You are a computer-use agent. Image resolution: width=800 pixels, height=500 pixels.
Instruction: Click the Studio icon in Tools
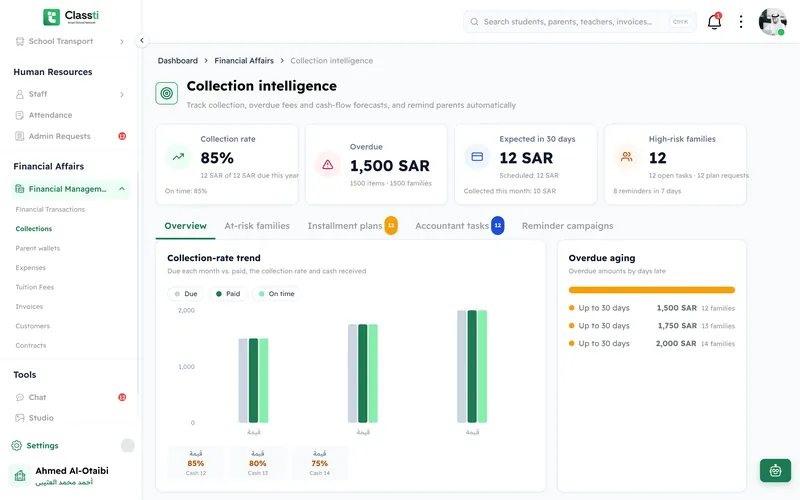(x=20, y=418)
